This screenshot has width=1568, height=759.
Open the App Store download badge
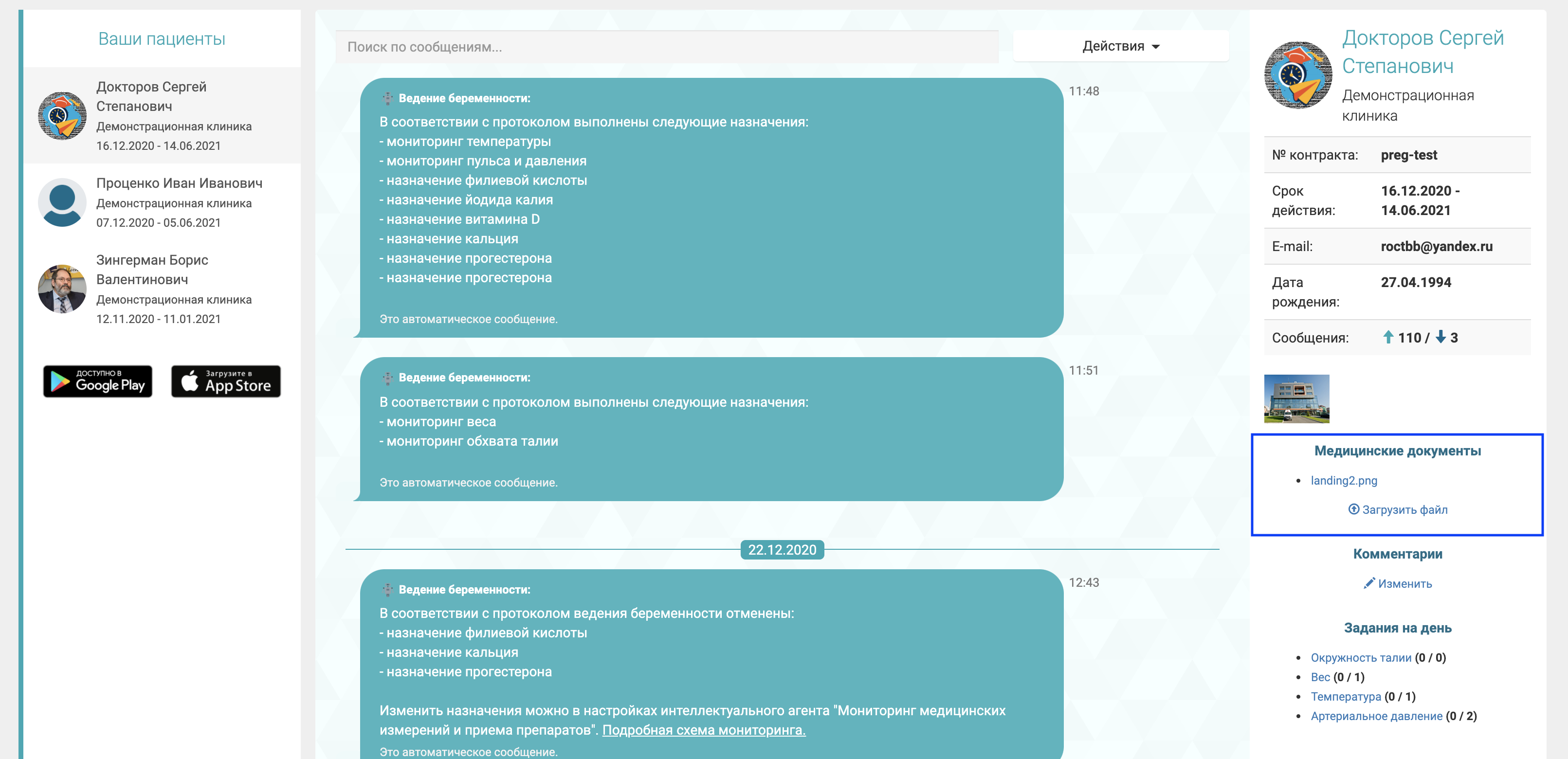click(x=226, y=381)
